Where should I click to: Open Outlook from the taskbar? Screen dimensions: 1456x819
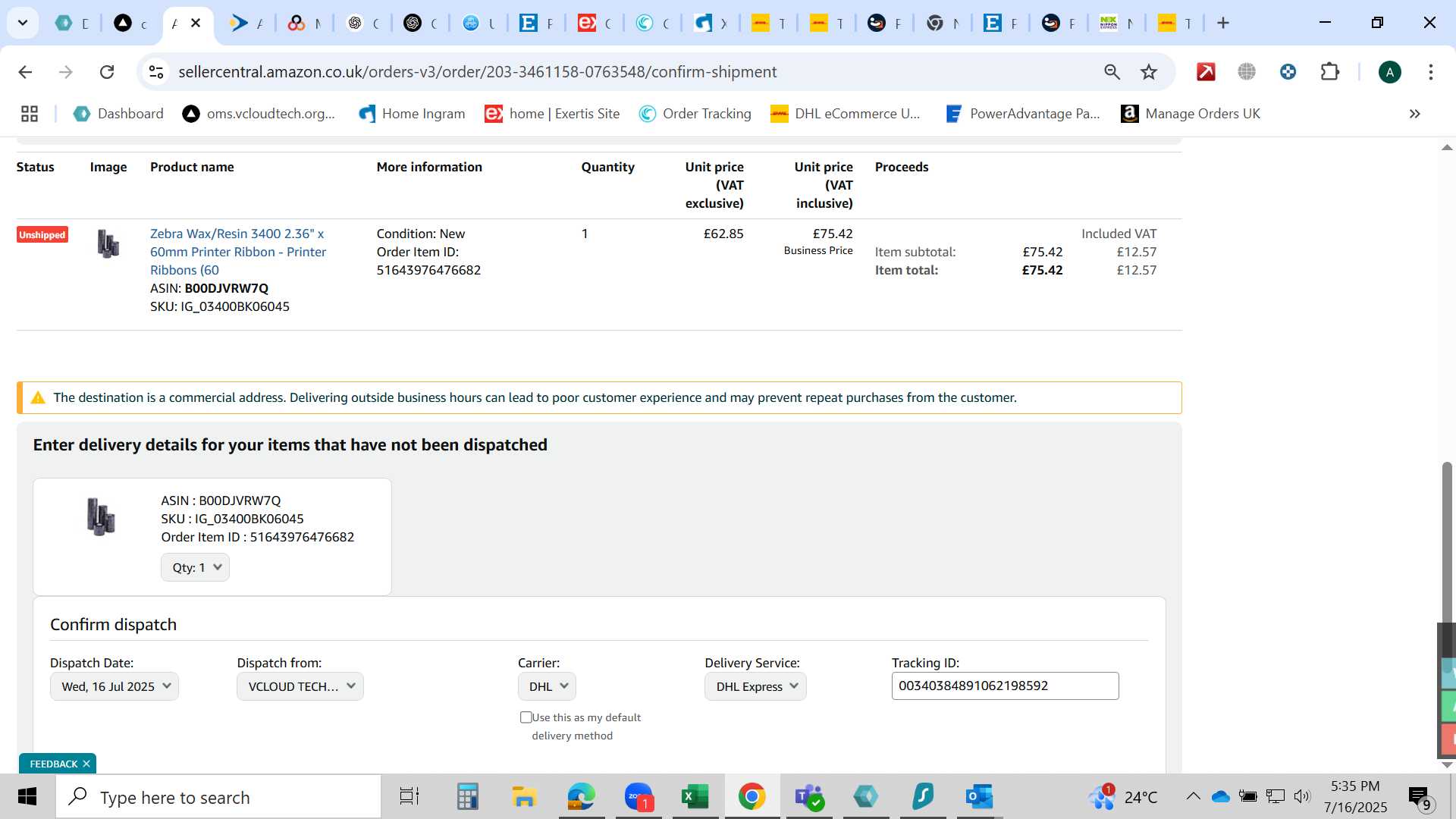(979, 797)
